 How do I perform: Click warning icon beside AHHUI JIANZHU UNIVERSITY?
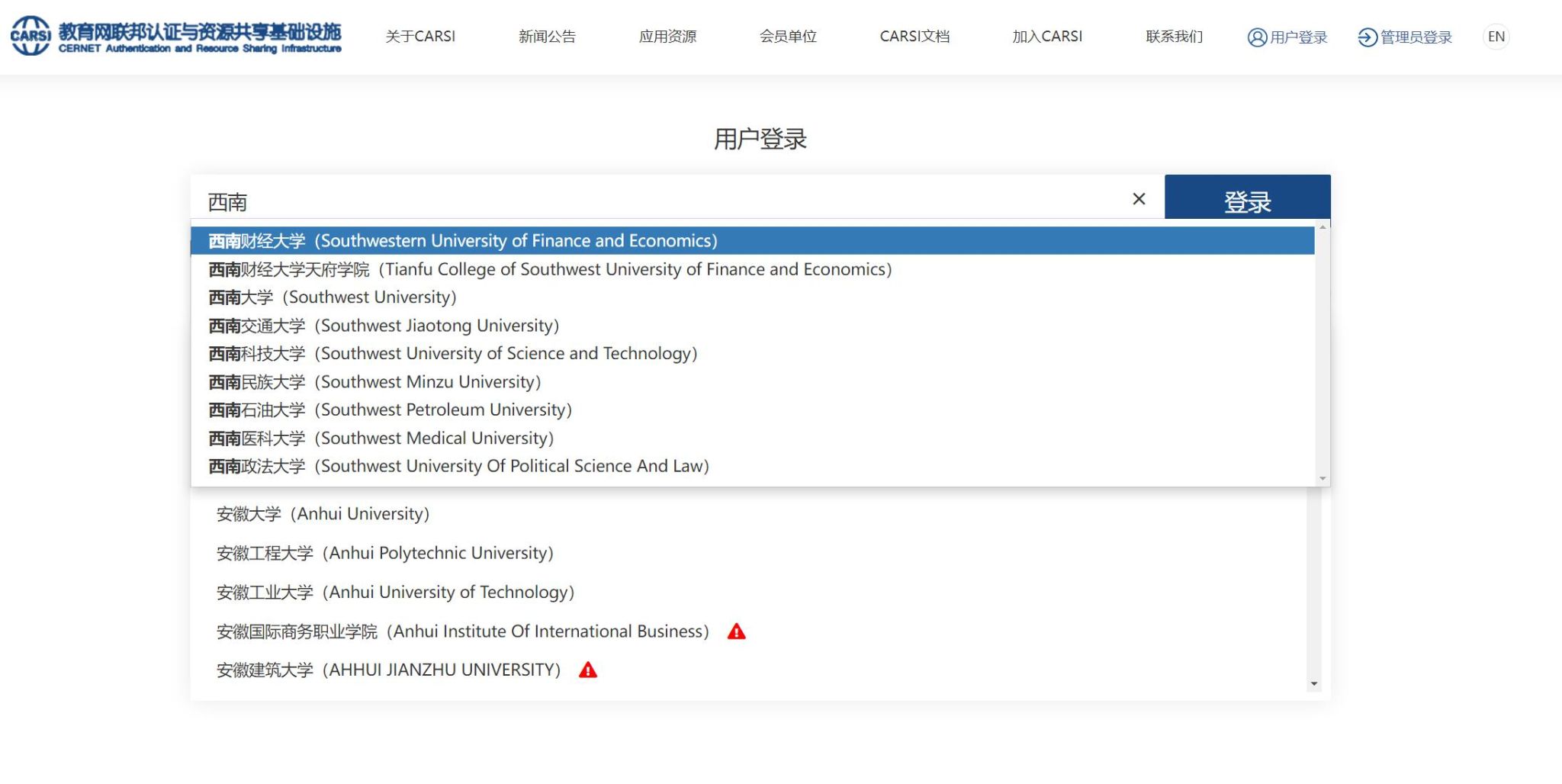(x=587, y=670)
